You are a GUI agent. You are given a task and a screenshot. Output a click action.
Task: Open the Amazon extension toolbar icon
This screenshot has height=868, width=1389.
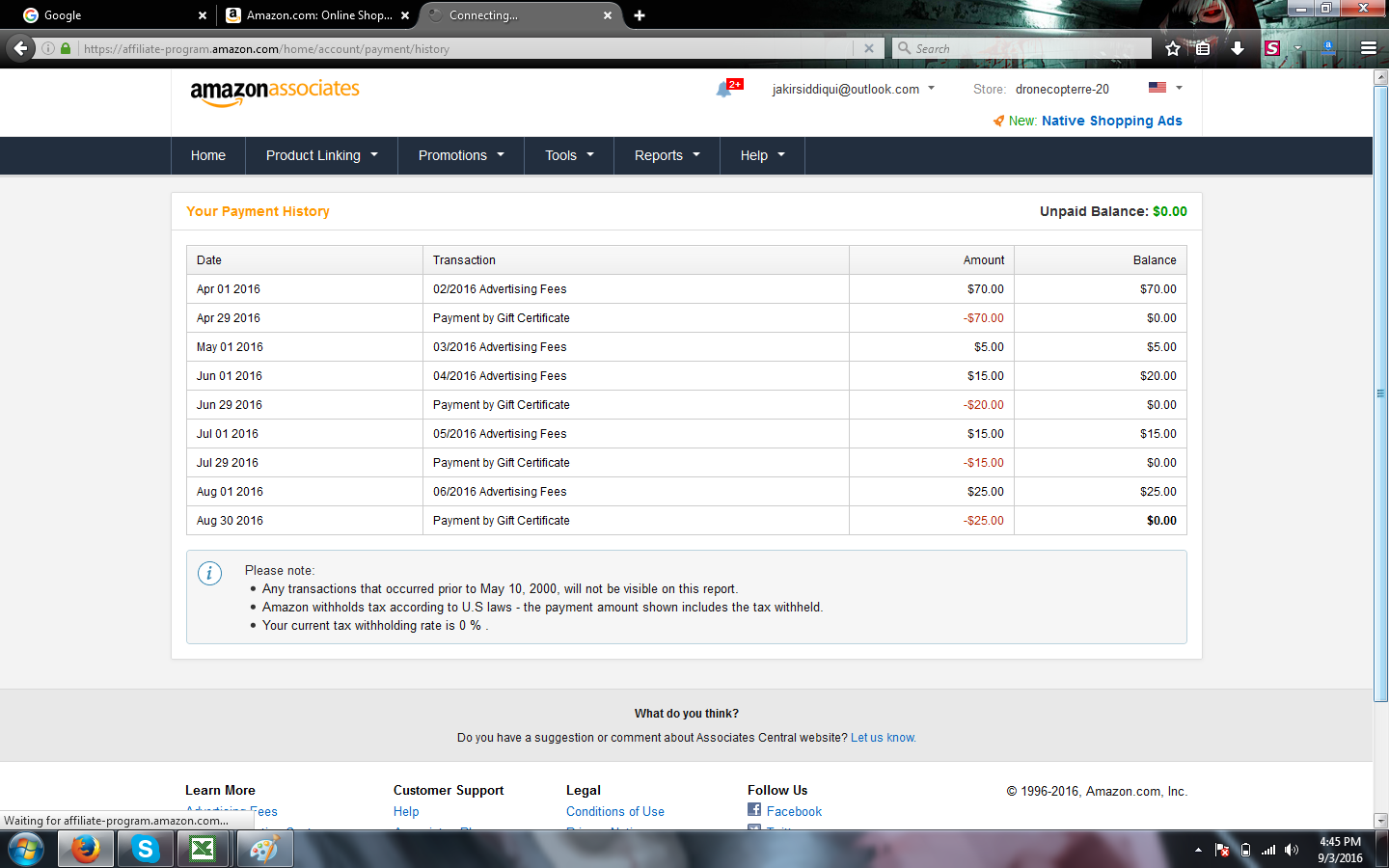pos(1328,46)
